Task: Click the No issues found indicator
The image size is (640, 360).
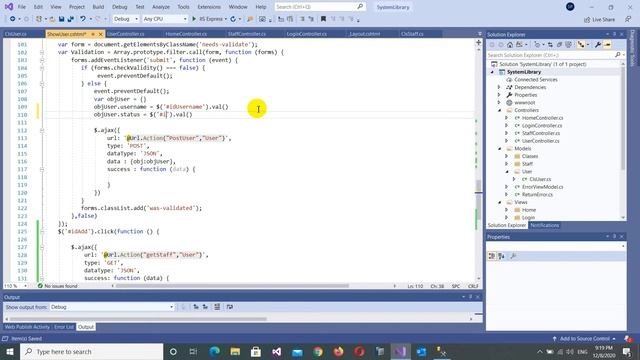Action: pos(57,286)
